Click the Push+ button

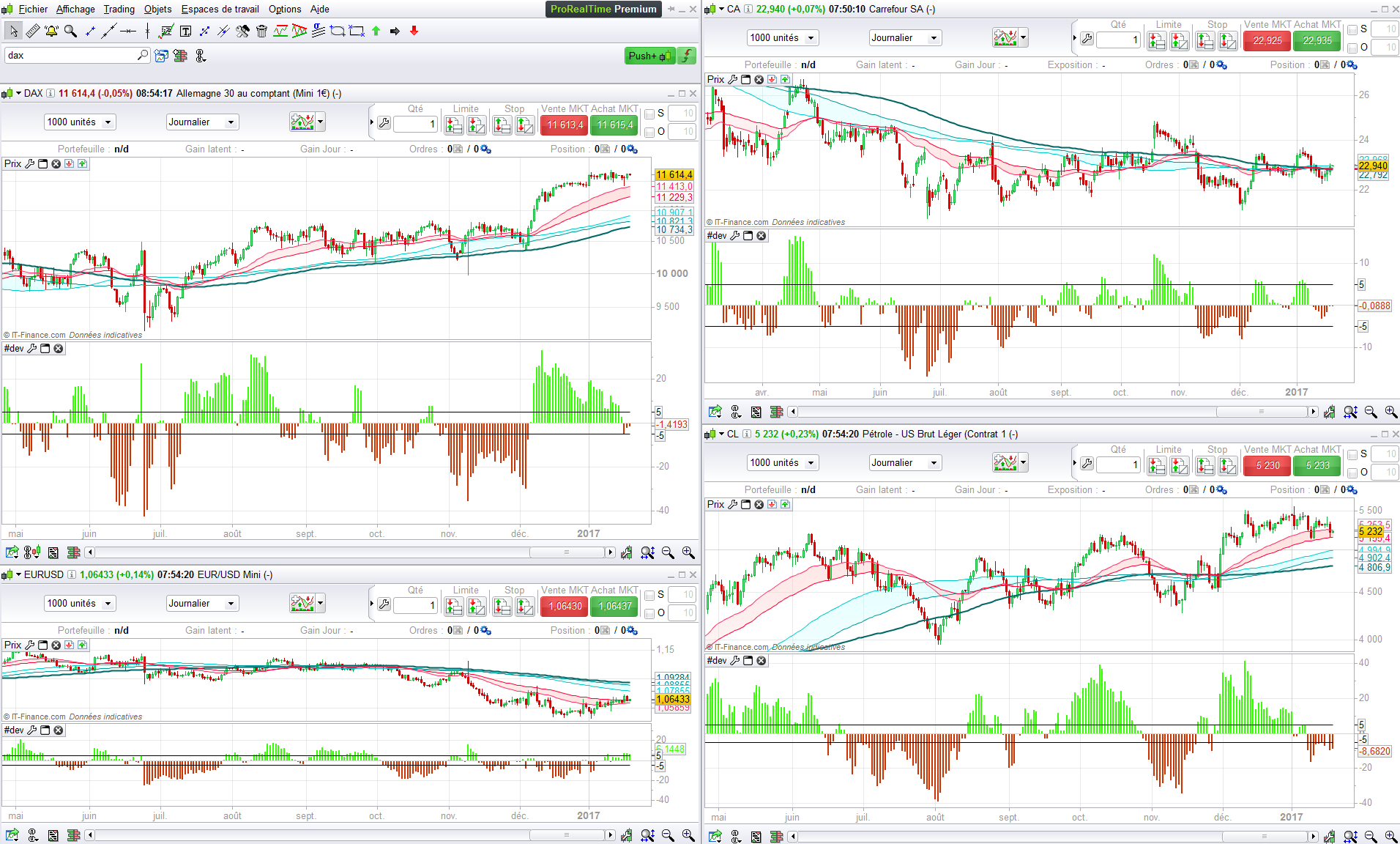(x=649, y=56)
